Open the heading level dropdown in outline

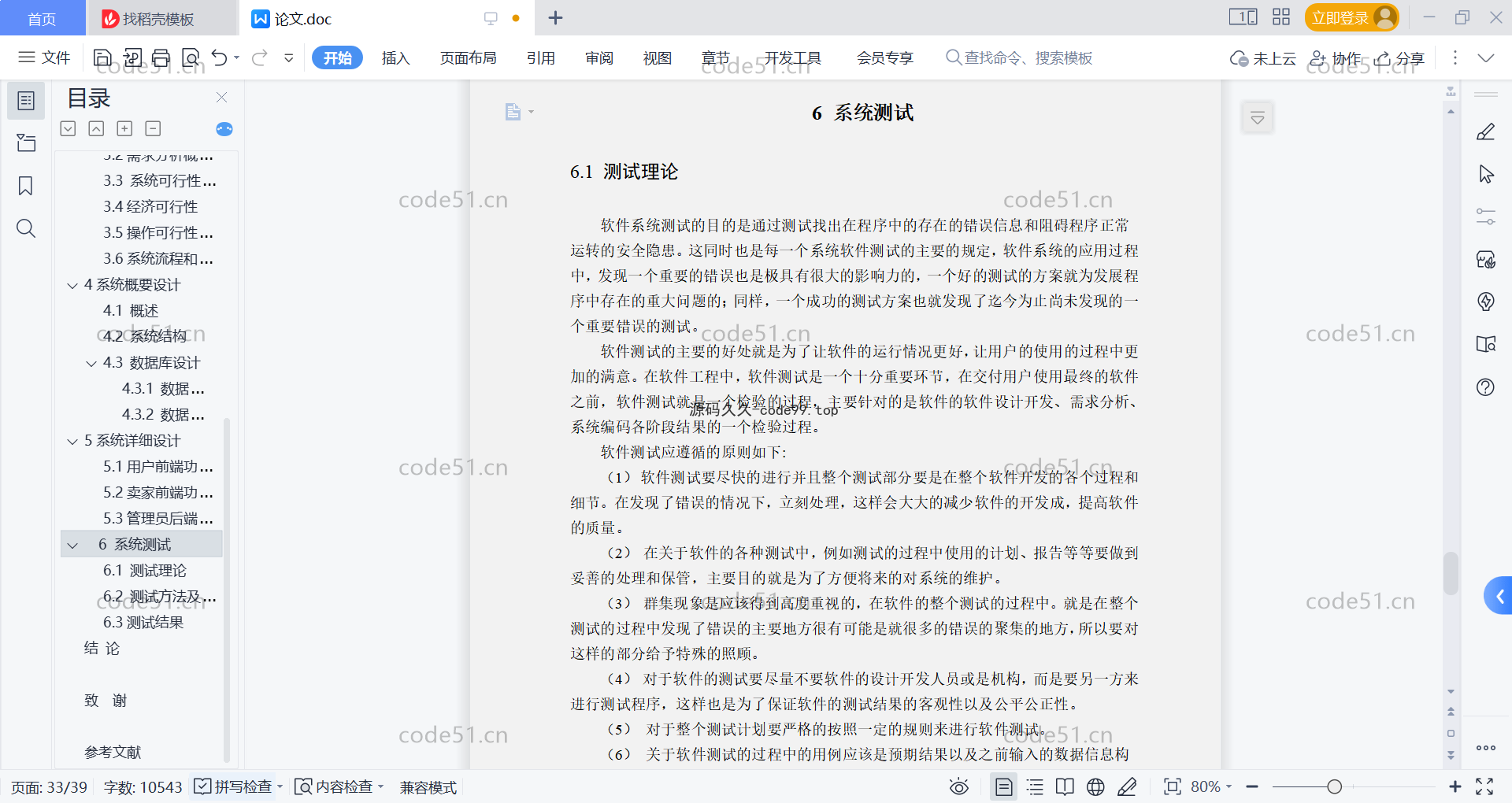point(68,128)
